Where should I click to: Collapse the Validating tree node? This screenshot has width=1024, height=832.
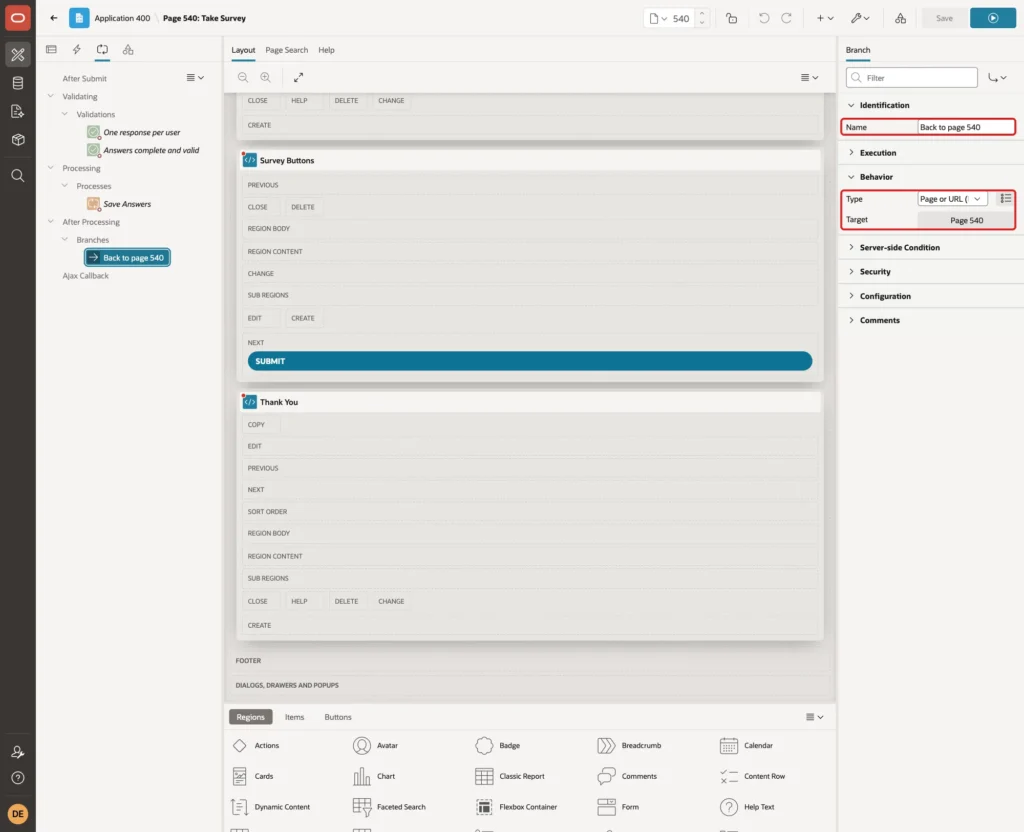point(51,96)
